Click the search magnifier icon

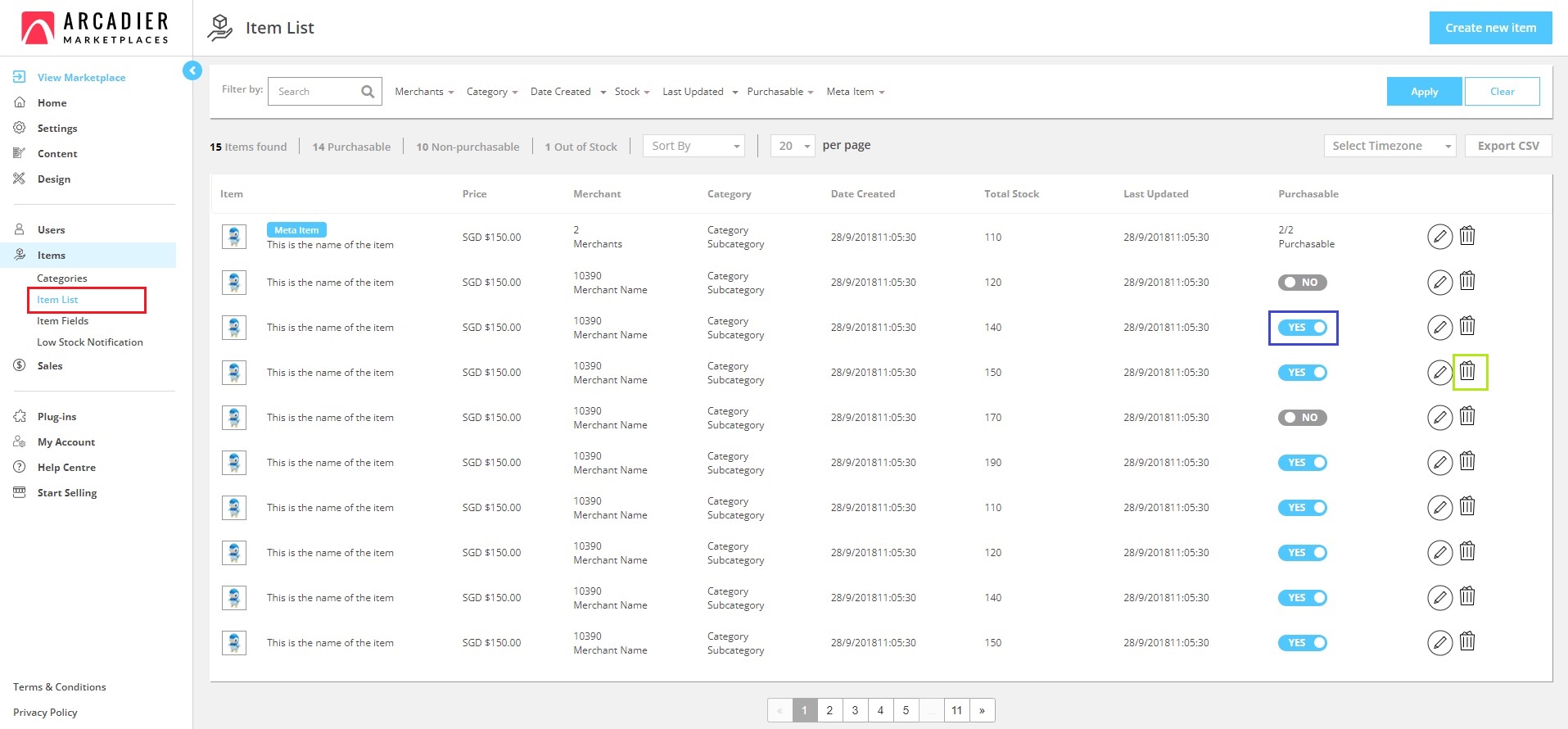368,92
